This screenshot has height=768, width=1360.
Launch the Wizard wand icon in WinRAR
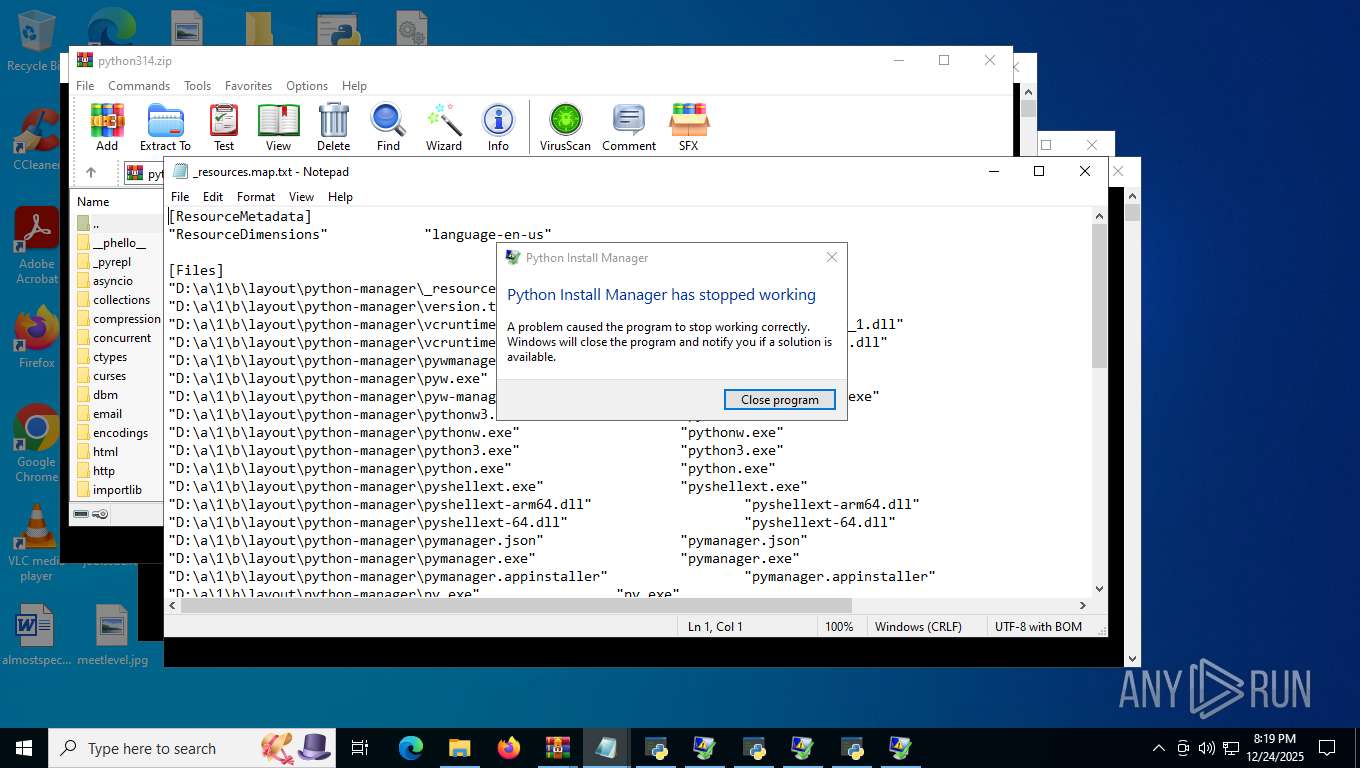pos(444,127)
